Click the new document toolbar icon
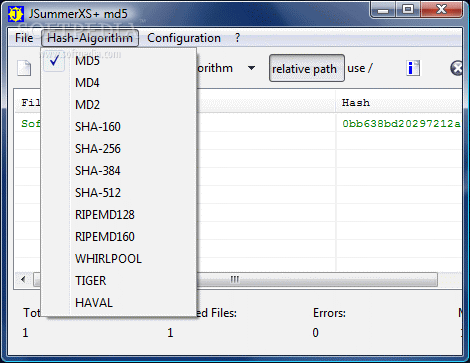The image size is (470, 363). 24,68
